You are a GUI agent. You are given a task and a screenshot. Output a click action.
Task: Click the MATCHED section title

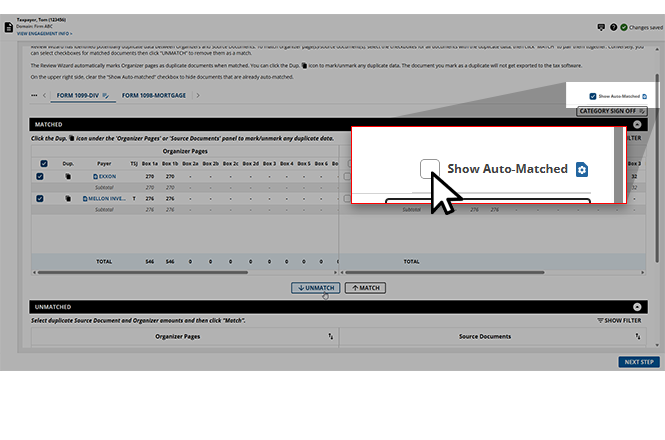48,124
